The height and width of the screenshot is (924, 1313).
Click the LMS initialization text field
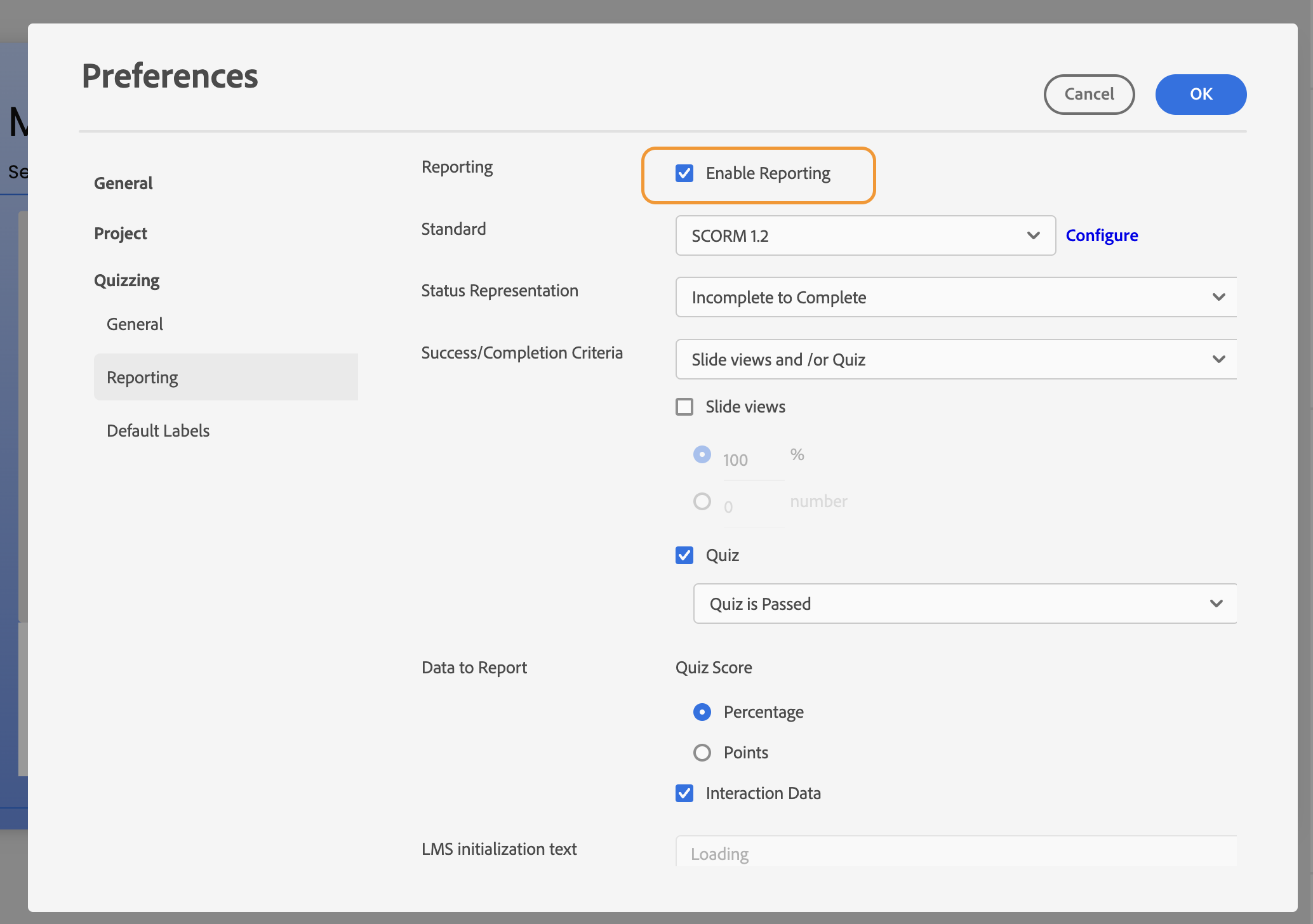tap(956, 854)
